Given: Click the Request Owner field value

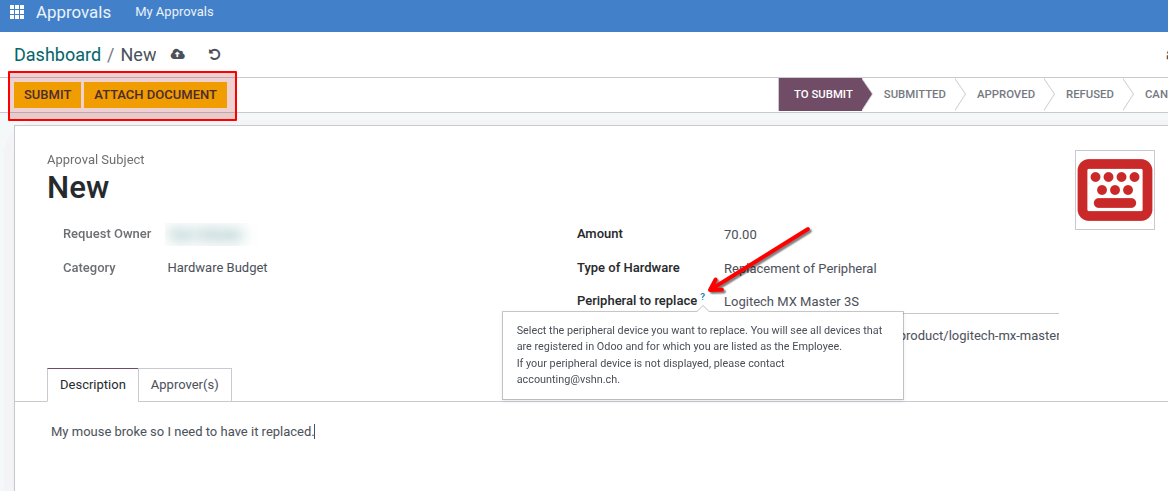Looking at the screenshot, I should tap(207, 235).
